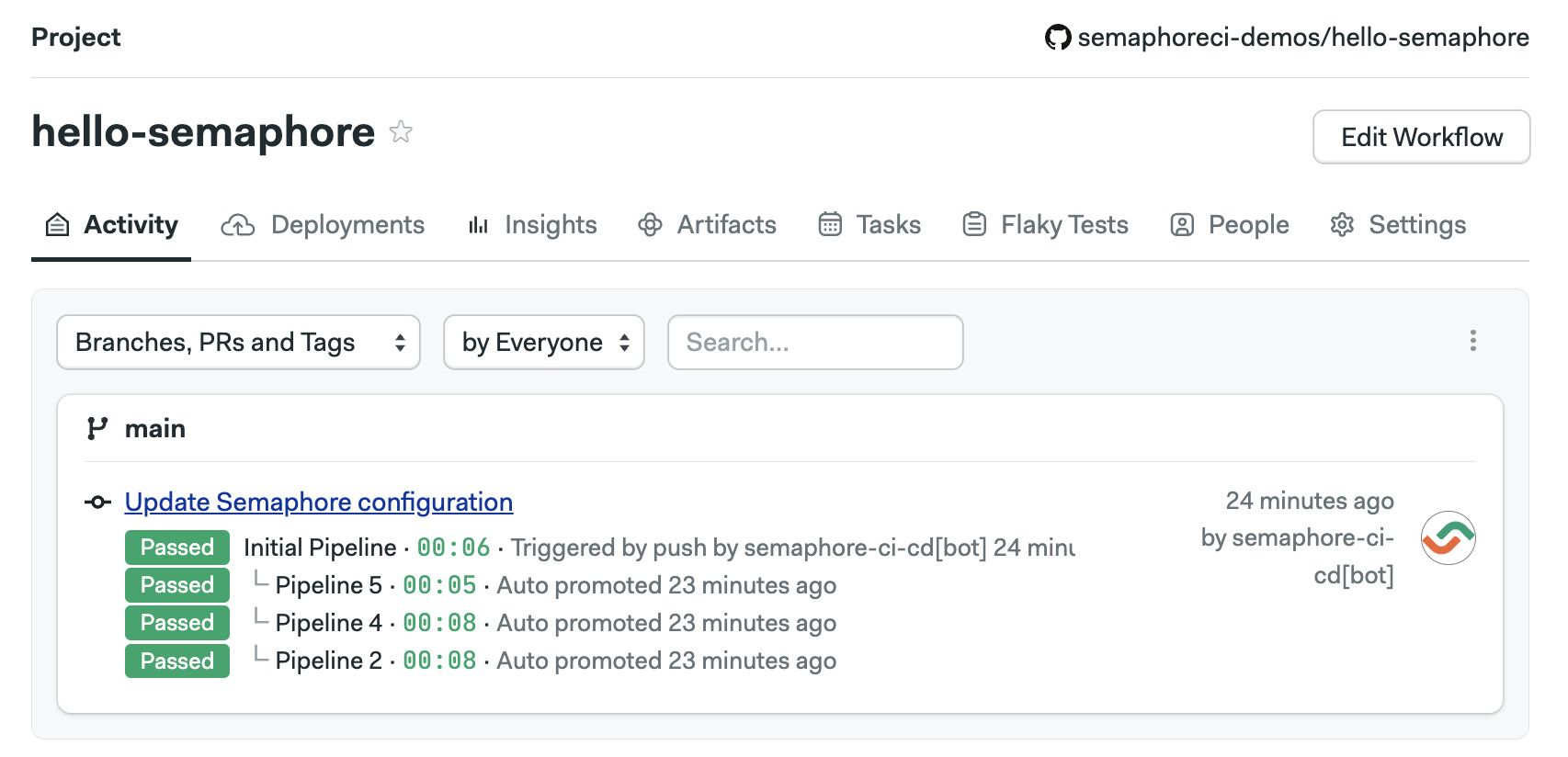The width and height of the screenshot is (1568, 757).
Task: Click the Edit Workflow button
Action: tap(1421, 137)
